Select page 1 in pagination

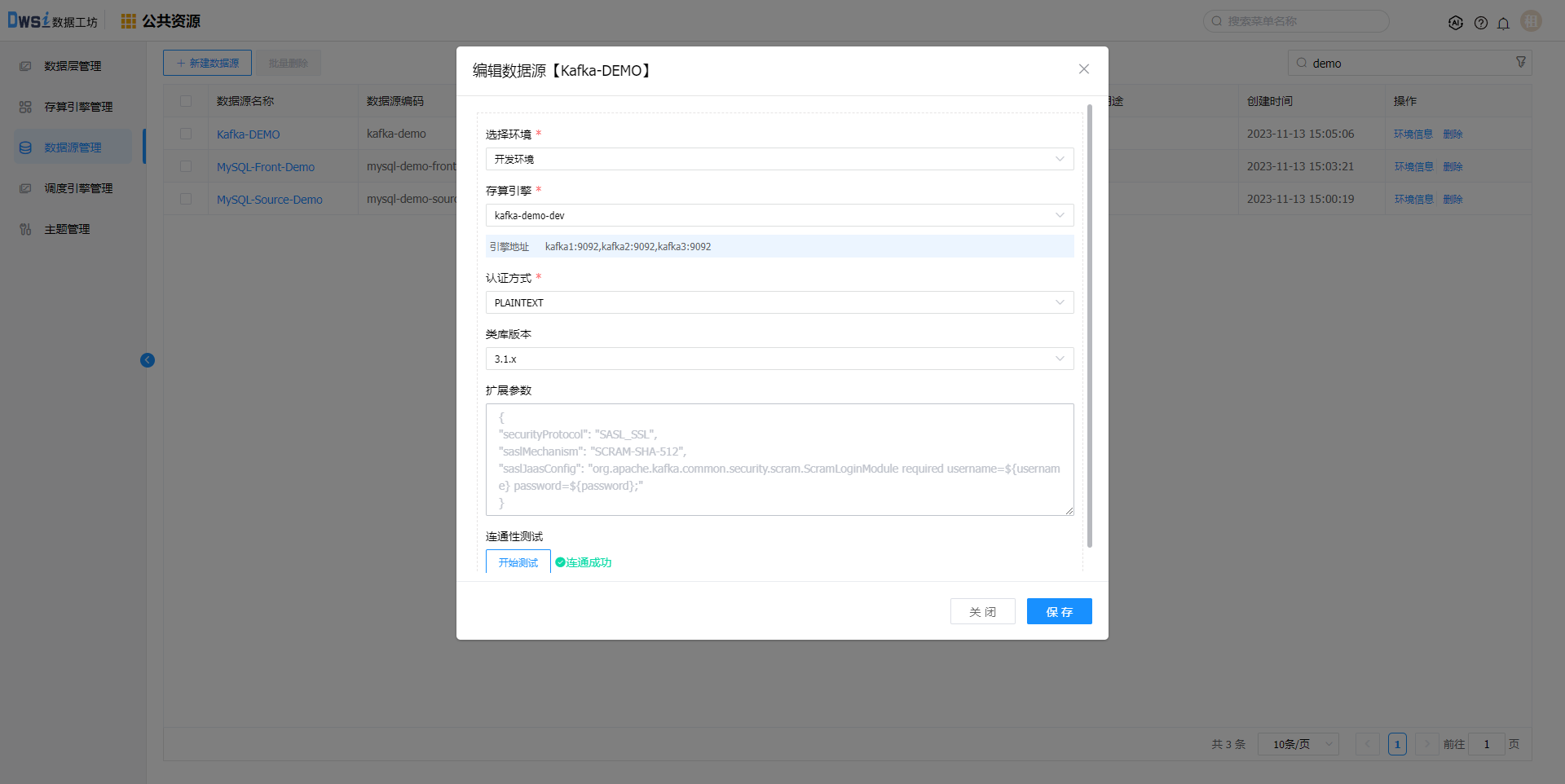pos(1397,744)
